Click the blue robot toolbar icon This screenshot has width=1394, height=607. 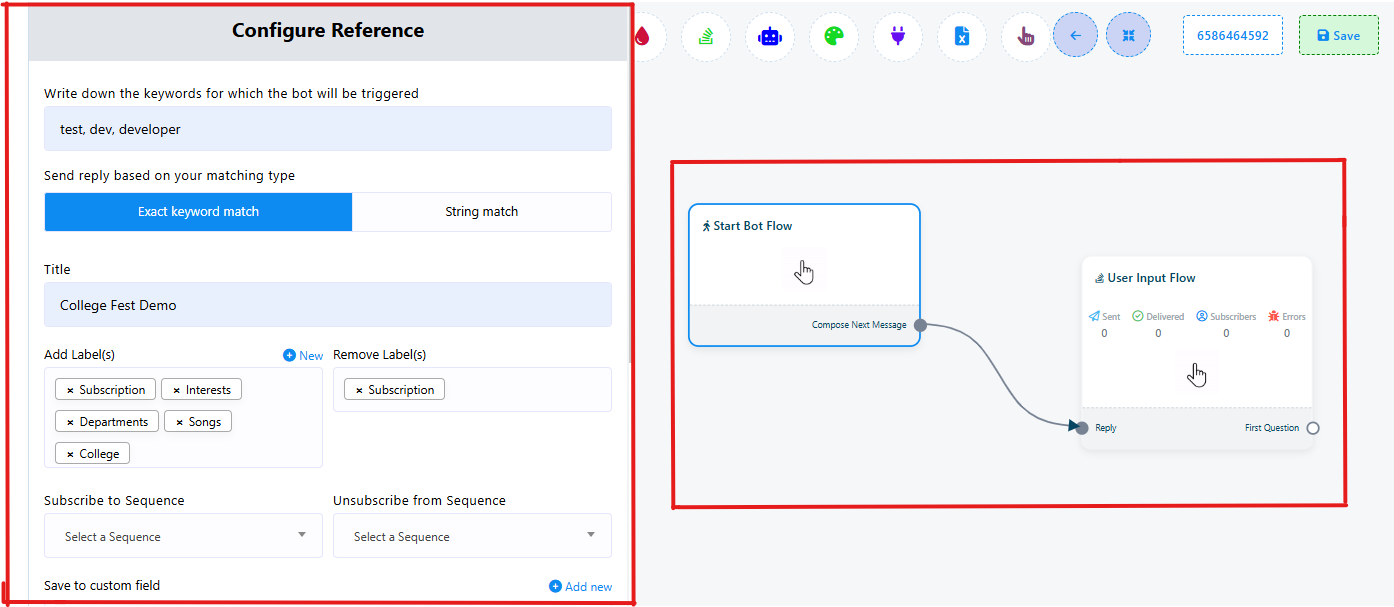pos(769,36)
